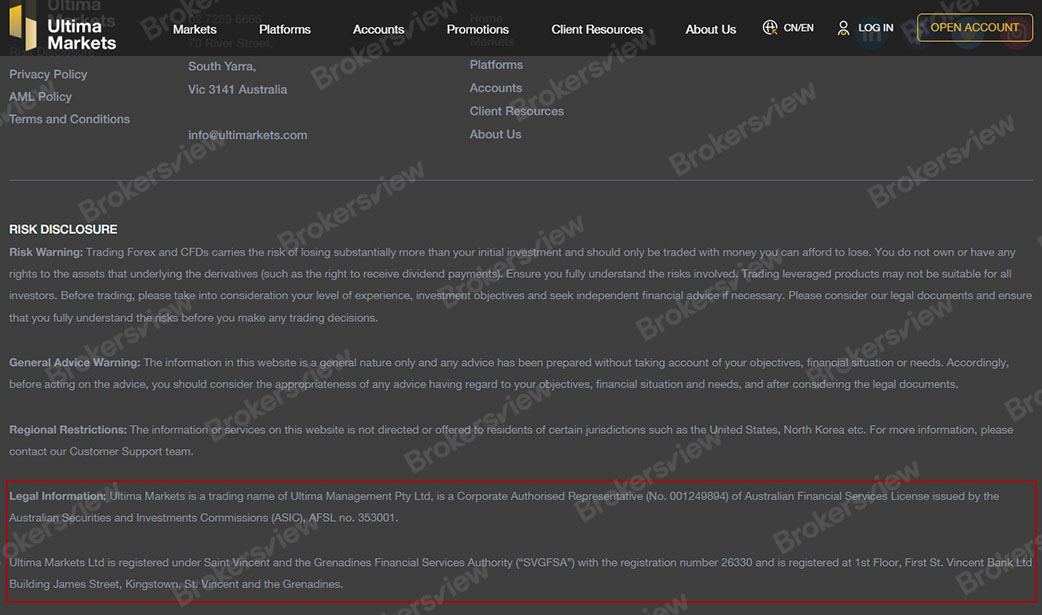Open the Privacy Policy link
This screenshot has height=615, width=1042.
(48, 74)
